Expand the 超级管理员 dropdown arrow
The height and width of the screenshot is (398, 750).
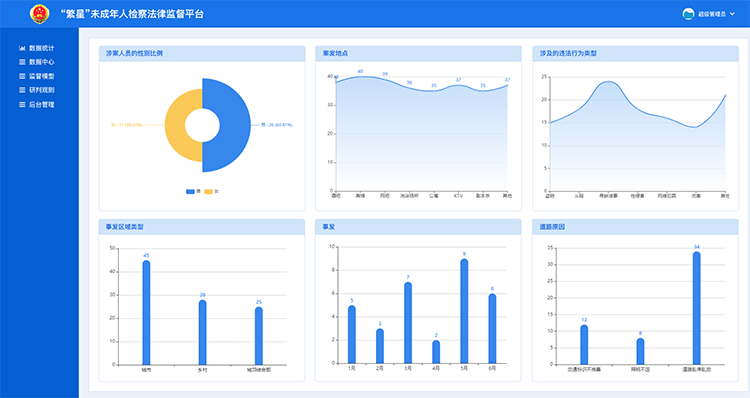pyautogui.click(x=732, y=14)
